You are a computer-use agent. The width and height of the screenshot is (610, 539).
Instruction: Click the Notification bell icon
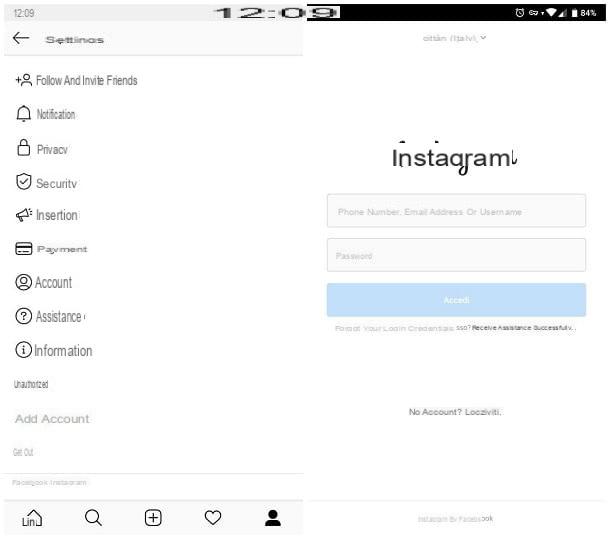24,114
